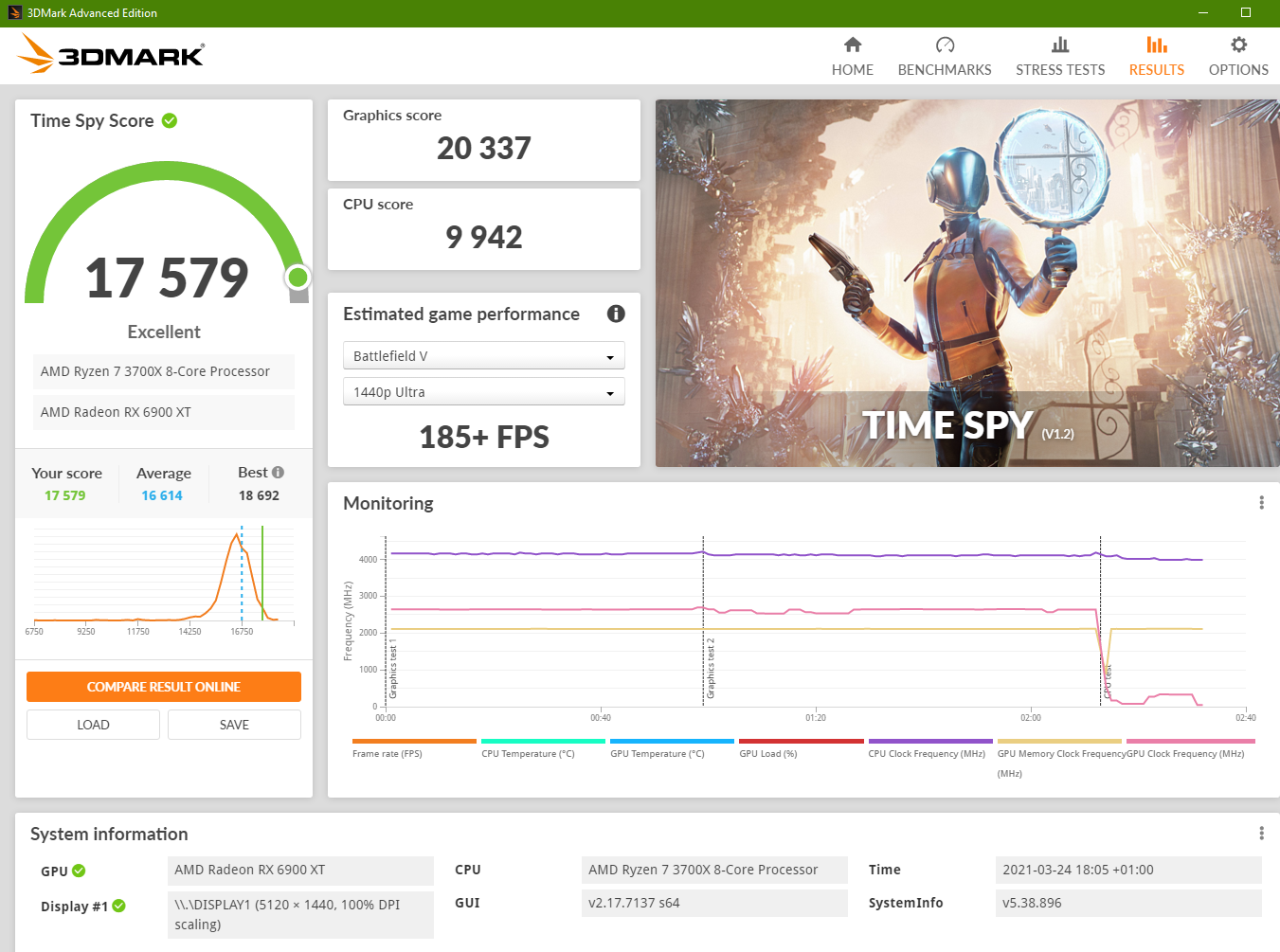Click the green check next to Display #1
The image size is (1280, 952).
(x=118, y=906)
